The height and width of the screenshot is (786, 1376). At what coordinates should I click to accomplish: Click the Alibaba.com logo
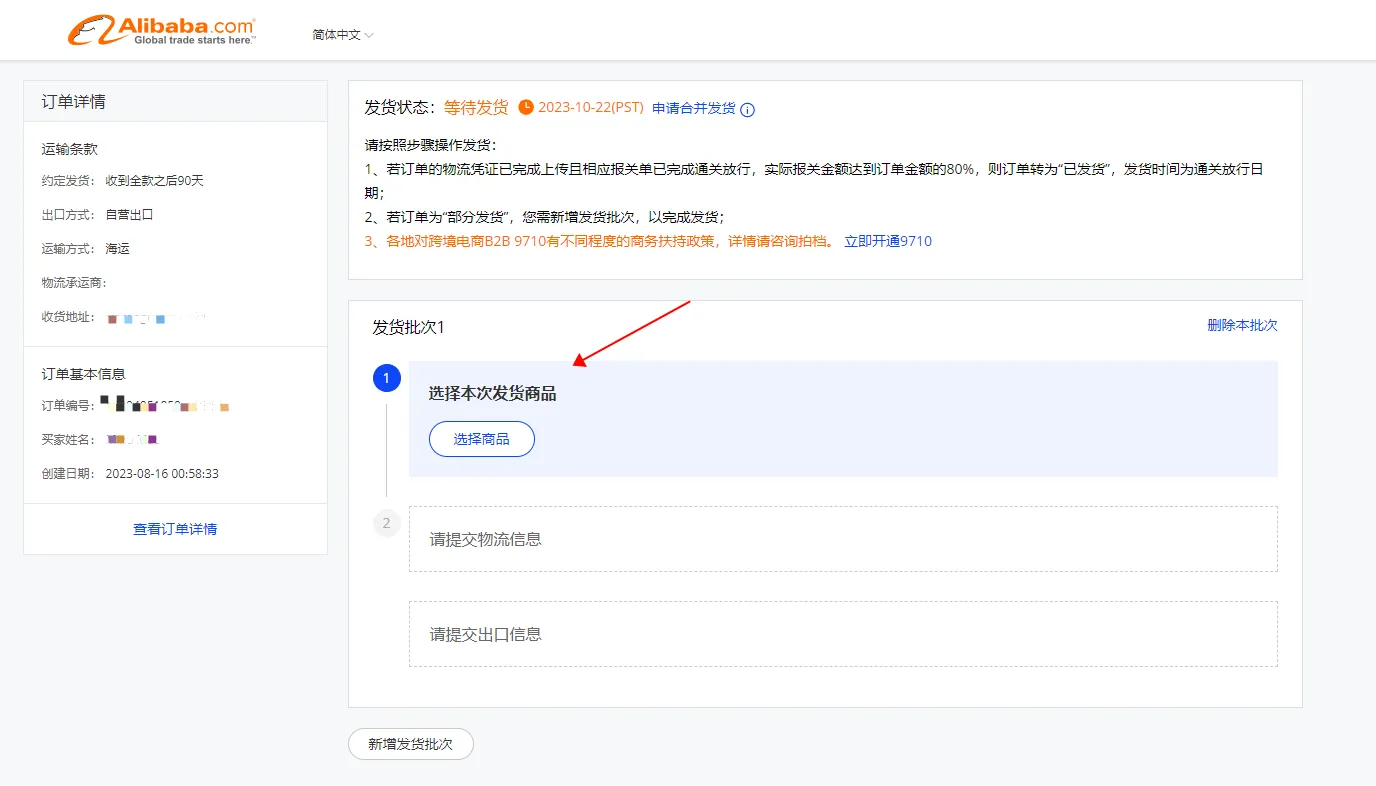[161, 30]
